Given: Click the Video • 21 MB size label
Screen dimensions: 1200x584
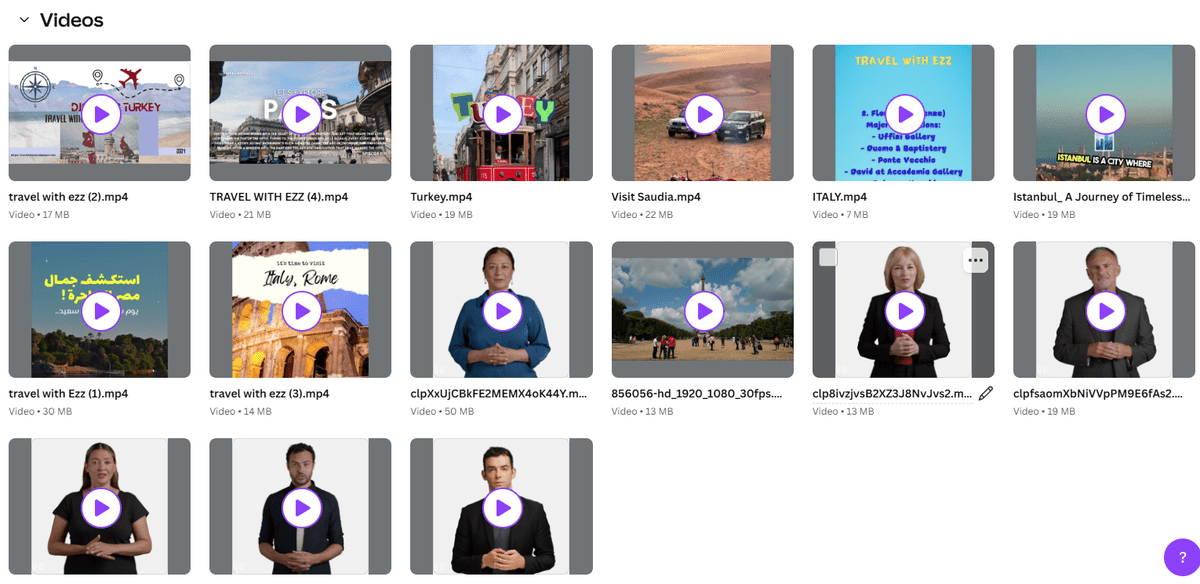Looking at the screenshot, I should [x=240, y=215].
